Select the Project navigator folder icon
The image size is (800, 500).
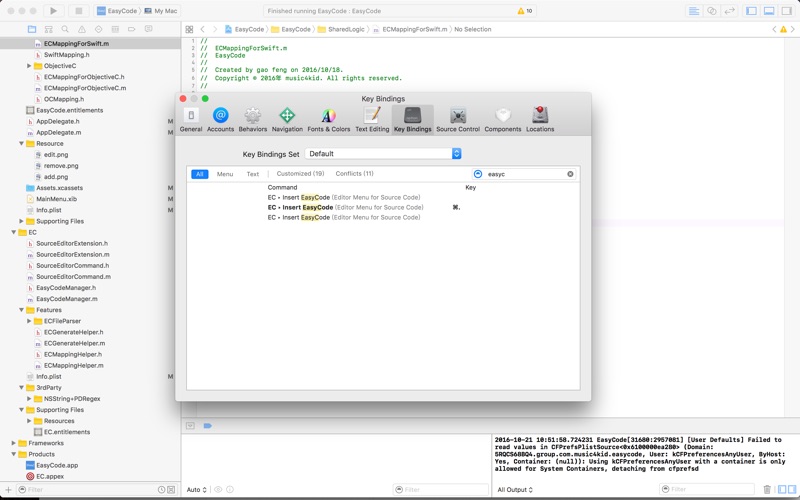point(32,29)
